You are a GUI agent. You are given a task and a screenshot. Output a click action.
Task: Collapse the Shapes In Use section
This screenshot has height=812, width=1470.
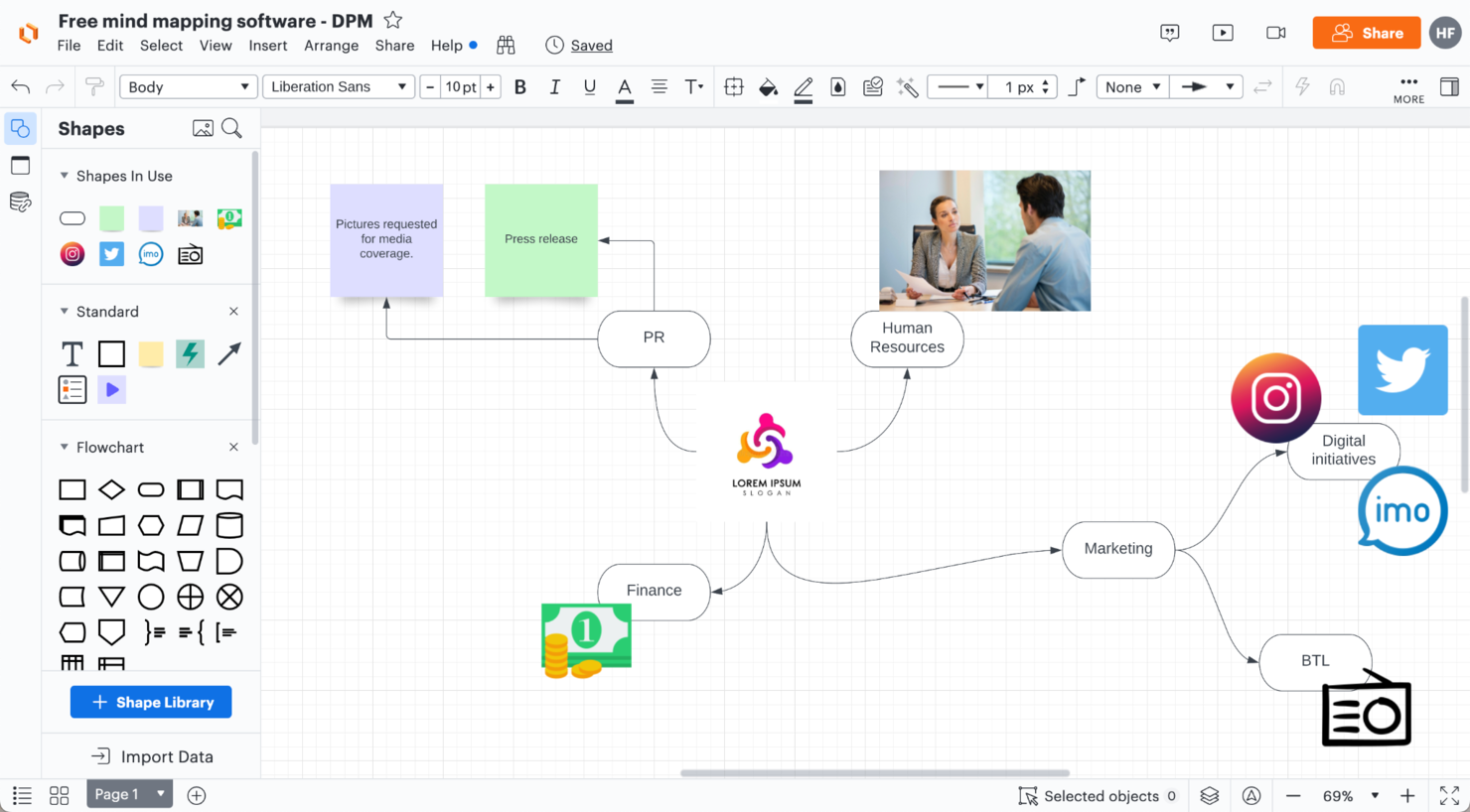tap(65, 176)
